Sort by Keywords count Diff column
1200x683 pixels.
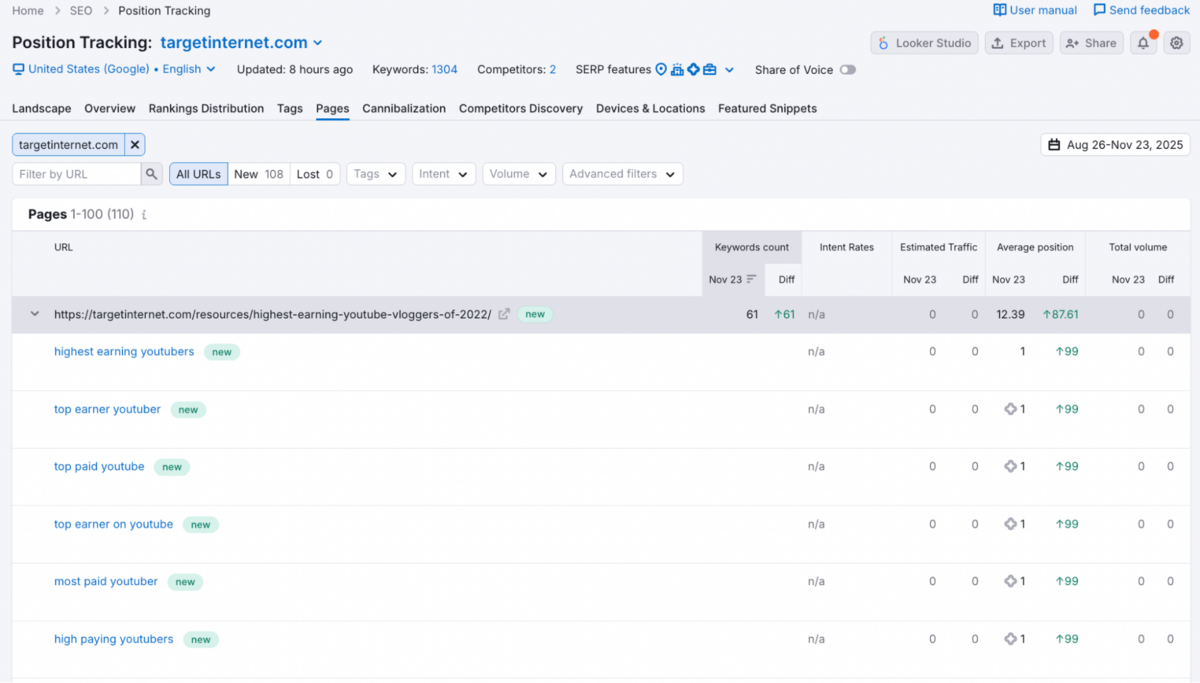[787, 280]
